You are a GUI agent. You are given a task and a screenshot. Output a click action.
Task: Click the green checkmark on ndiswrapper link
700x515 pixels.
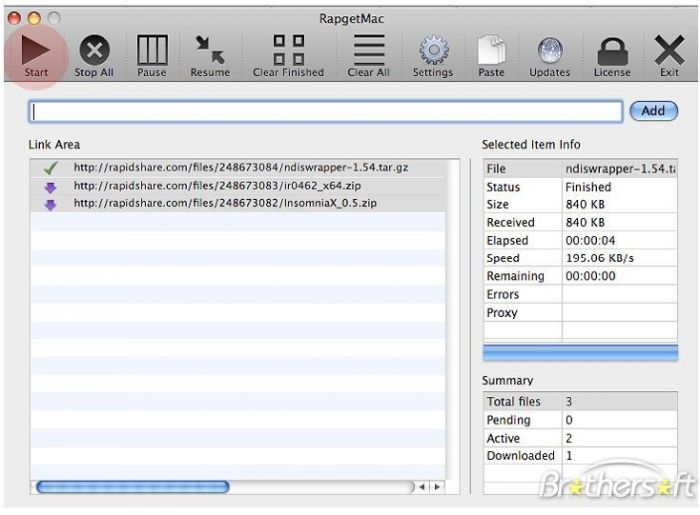coord(50,168)
